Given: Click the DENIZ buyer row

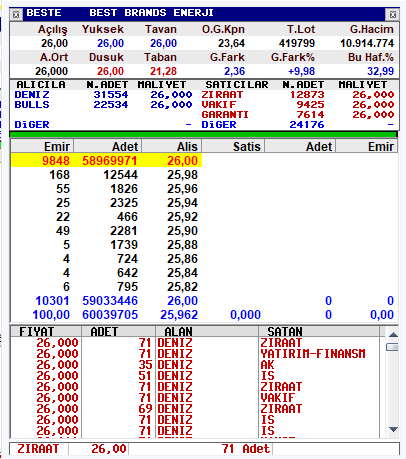Looking at the screenshot, I should click(x=103, y=95).
